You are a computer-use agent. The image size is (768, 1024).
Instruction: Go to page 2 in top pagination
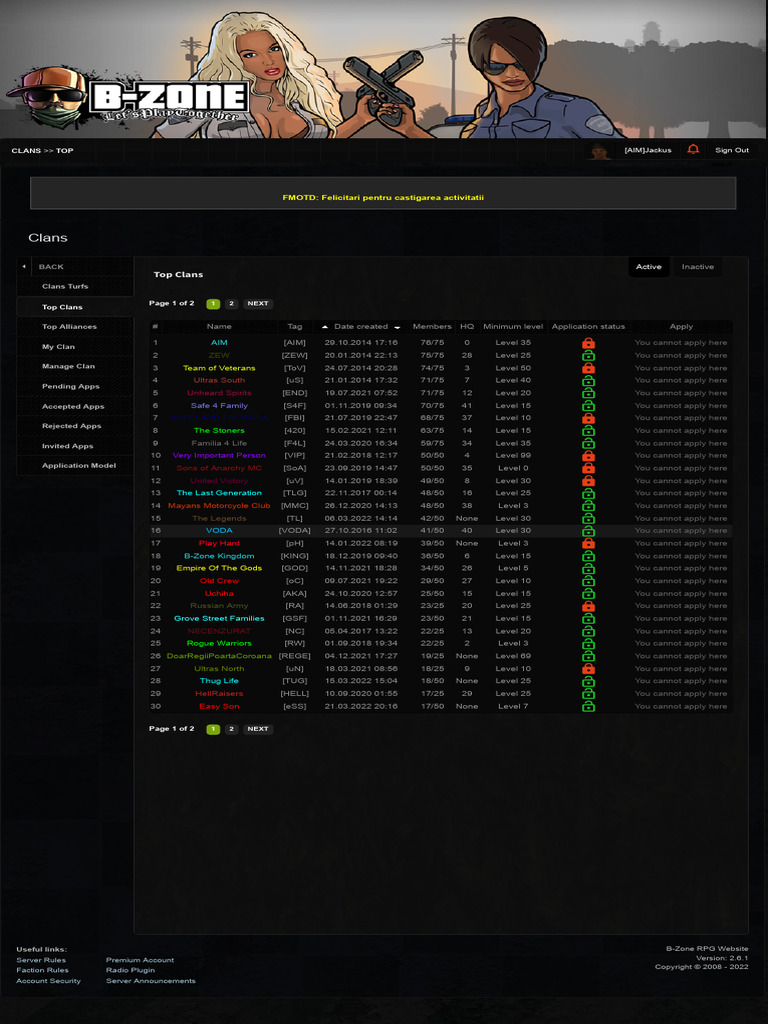click(231, 304)
